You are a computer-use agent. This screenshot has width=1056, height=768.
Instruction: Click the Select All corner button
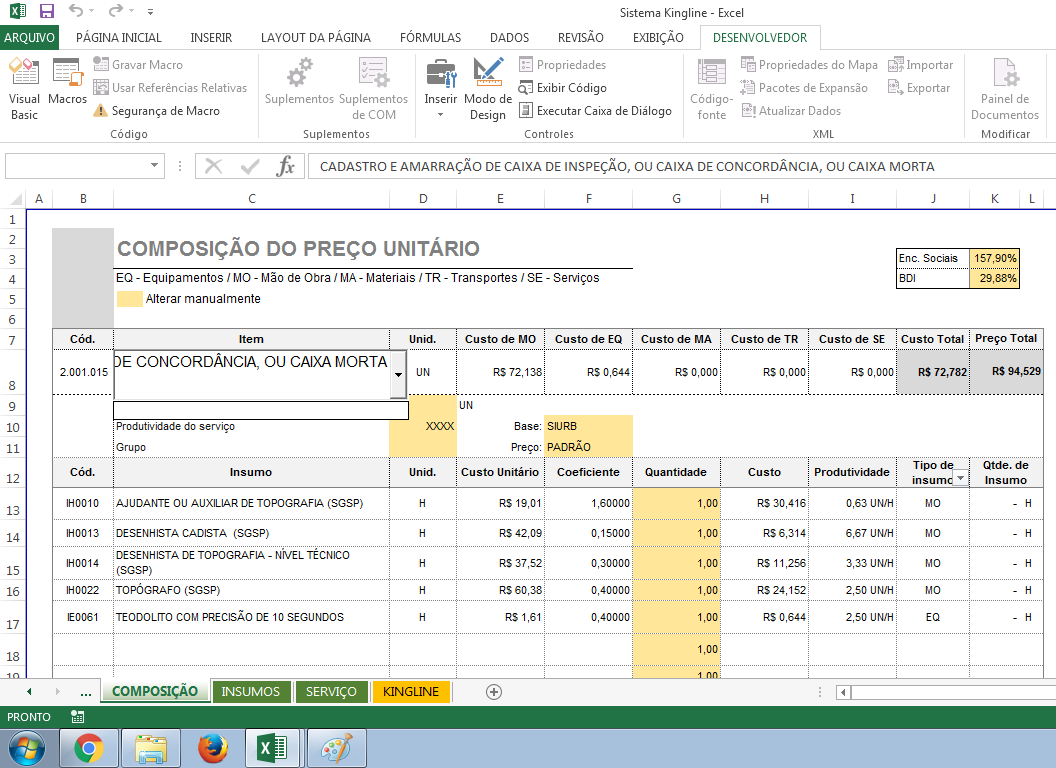point(16,199)
